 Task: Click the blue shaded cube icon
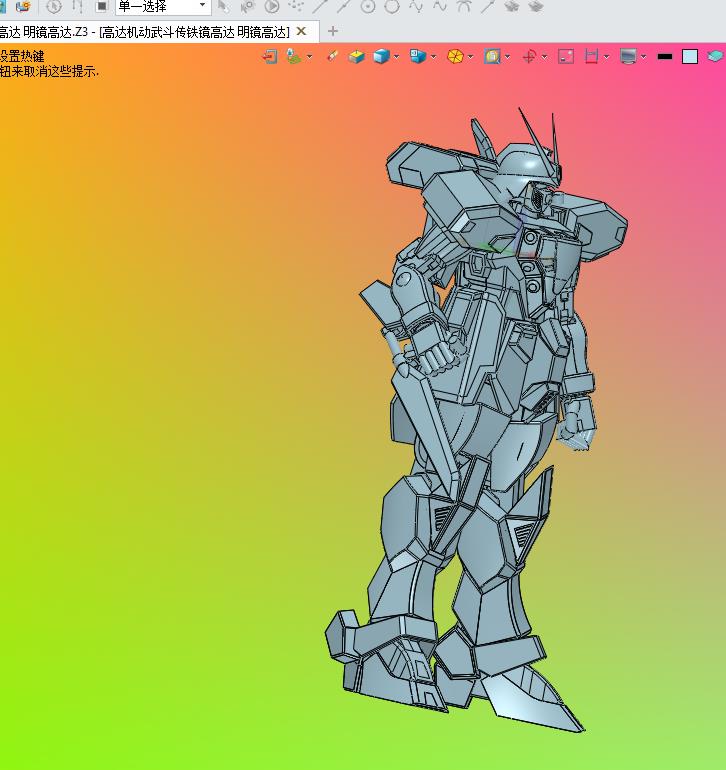click(381, 56)
